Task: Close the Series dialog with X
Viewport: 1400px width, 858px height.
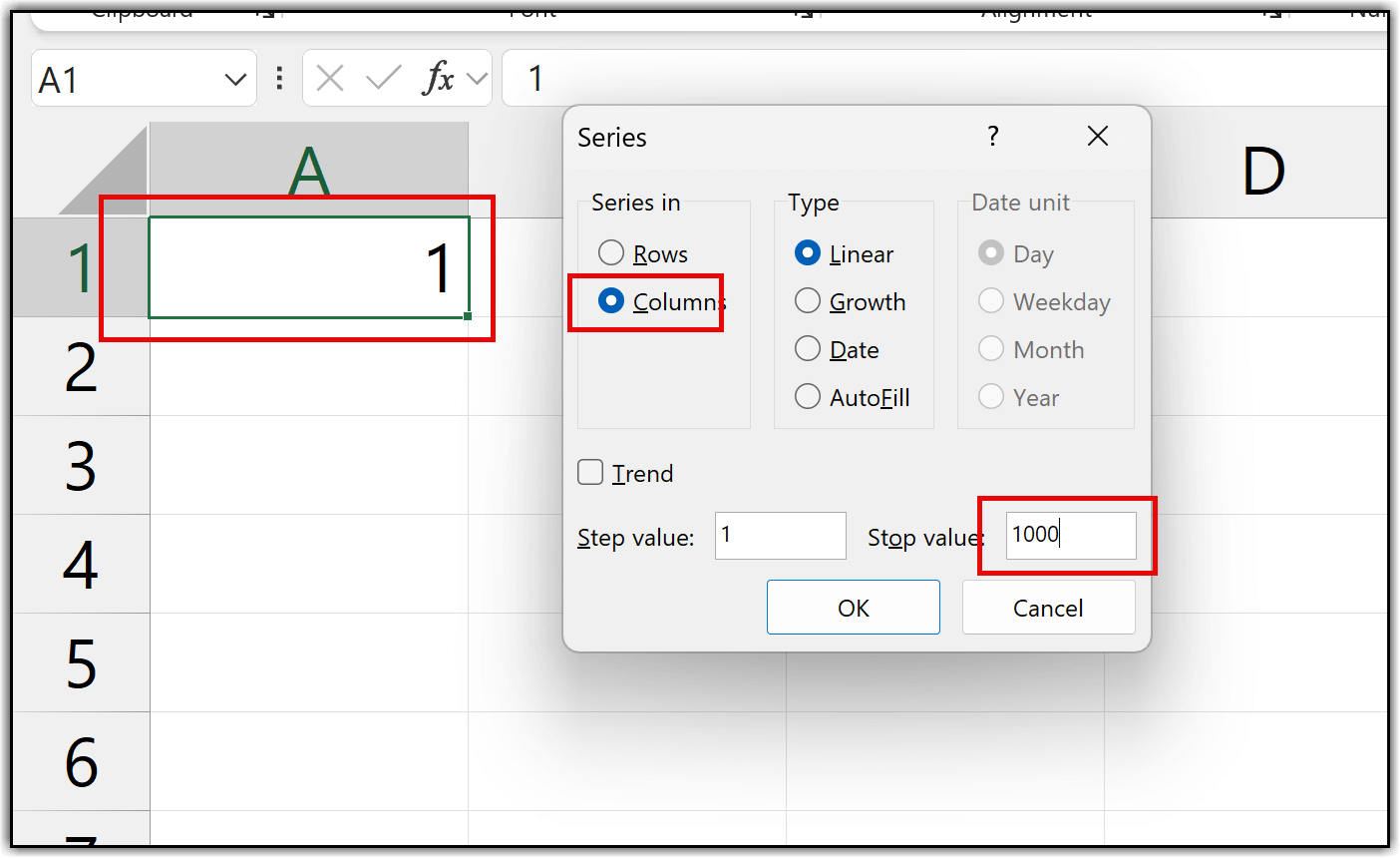Action: pos(1098,137)
